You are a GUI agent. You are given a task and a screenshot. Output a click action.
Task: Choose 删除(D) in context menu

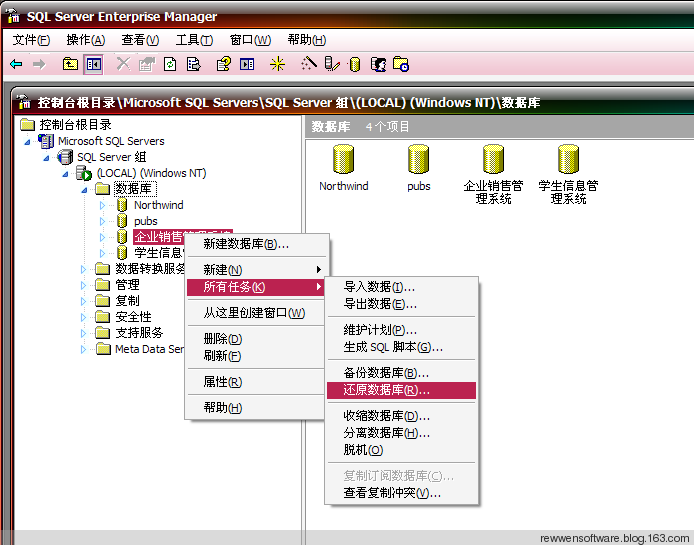256,339
